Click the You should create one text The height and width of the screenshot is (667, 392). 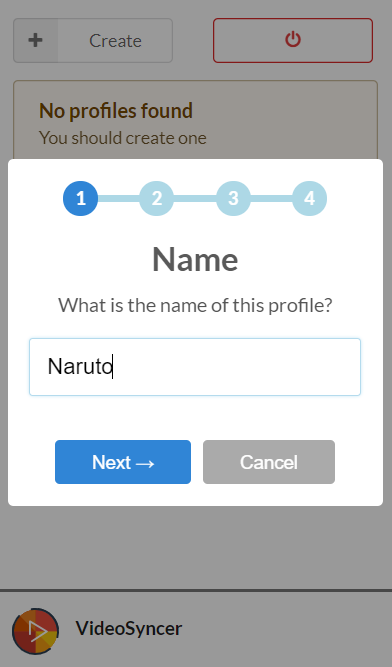pyautogui.click(x=123, y=138)
